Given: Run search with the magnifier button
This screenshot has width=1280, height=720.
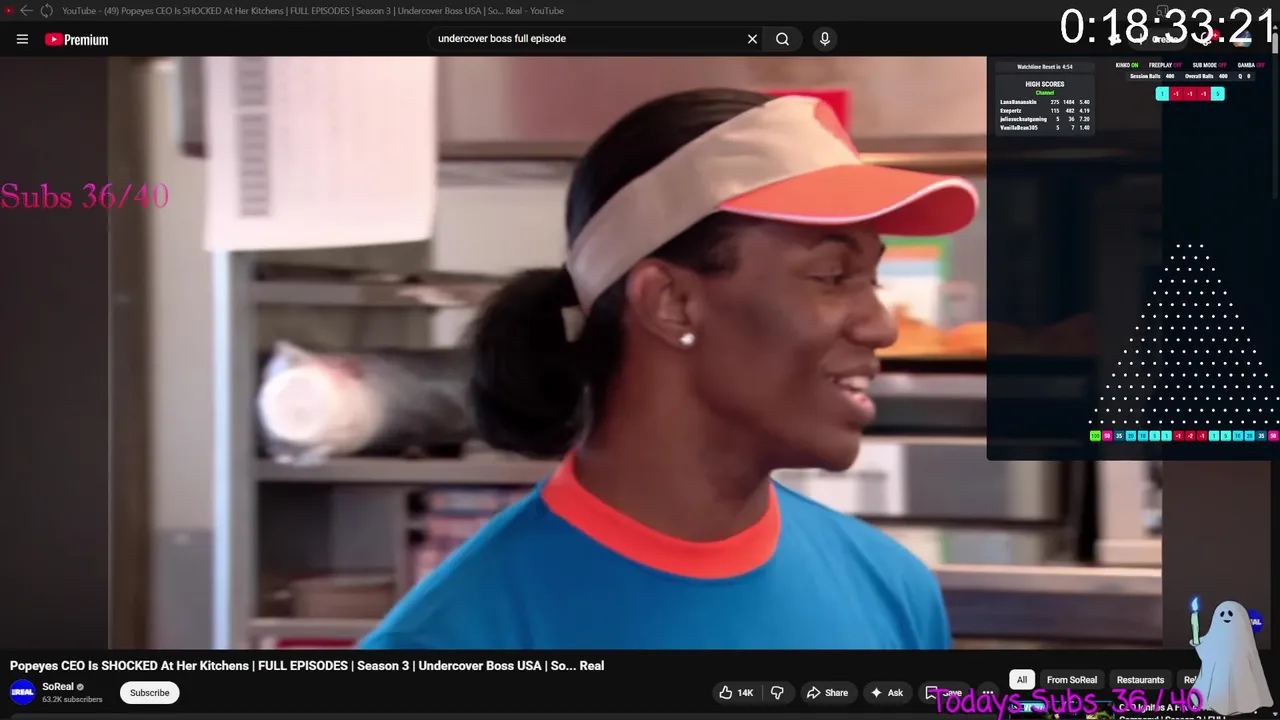Looking at the screenshot, I should [782, 39].
